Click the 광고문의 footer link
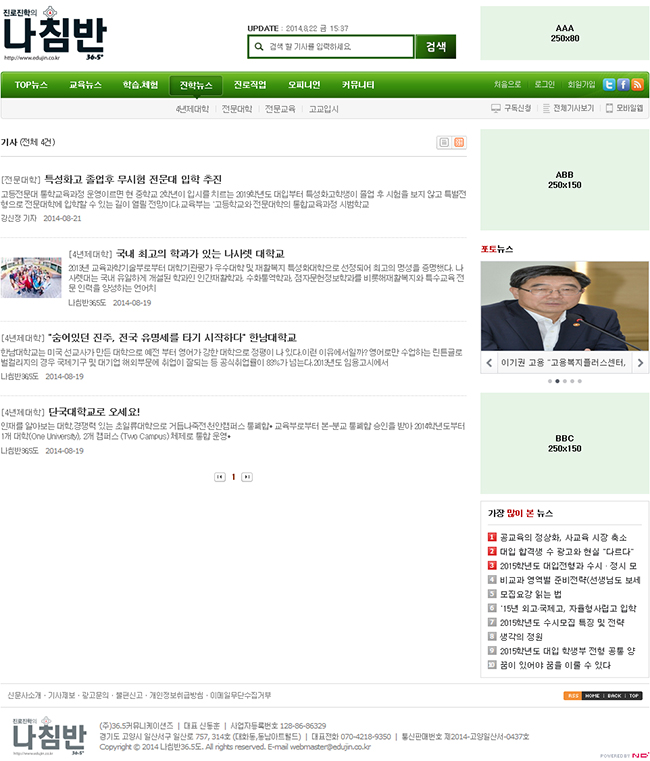This screenshot has width=650, height=761. pyautogui.click(x=95, y=695)
